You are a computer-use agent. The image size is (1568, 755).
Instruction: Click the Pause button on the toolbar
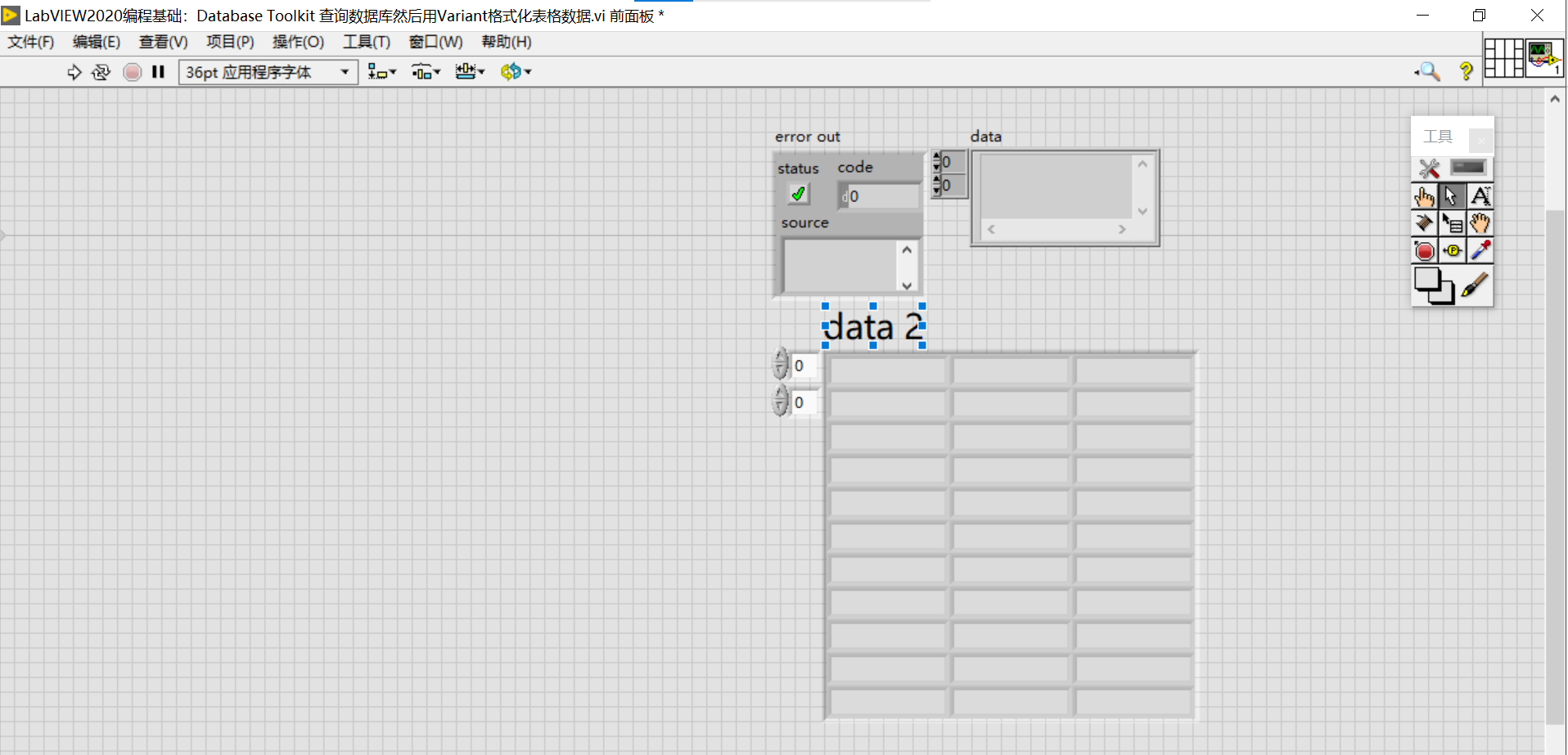(158, 72)
